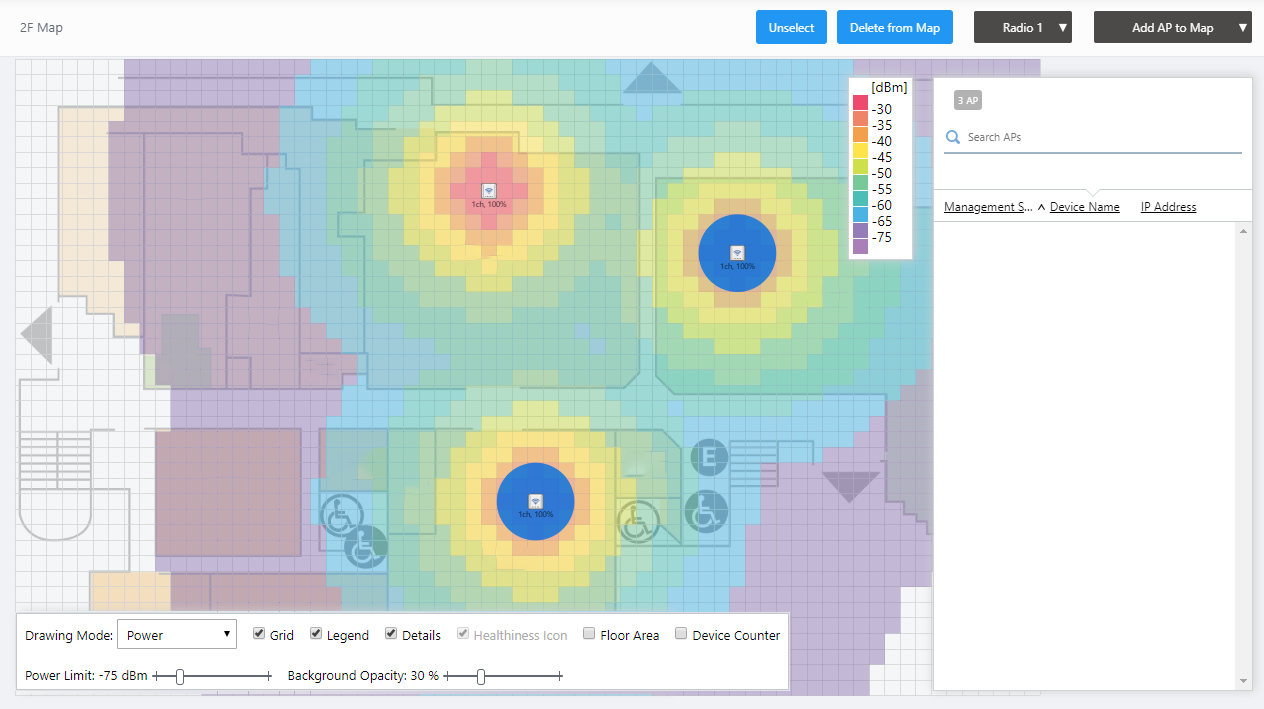Click the left pan arrow on map

point(37,335)
